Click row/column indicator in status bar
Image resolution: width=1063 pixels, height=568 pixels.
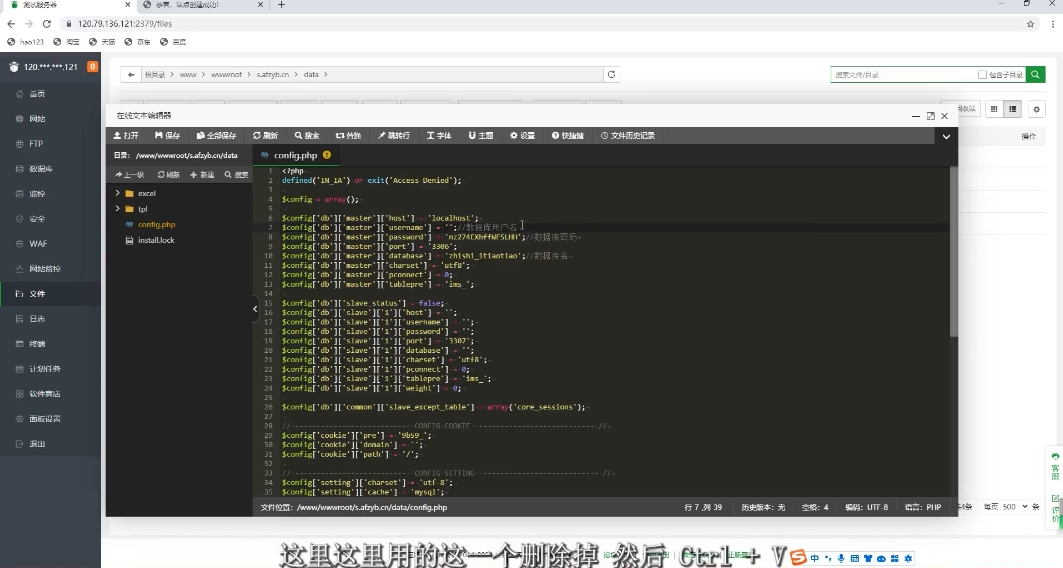[x=703, y=507]
